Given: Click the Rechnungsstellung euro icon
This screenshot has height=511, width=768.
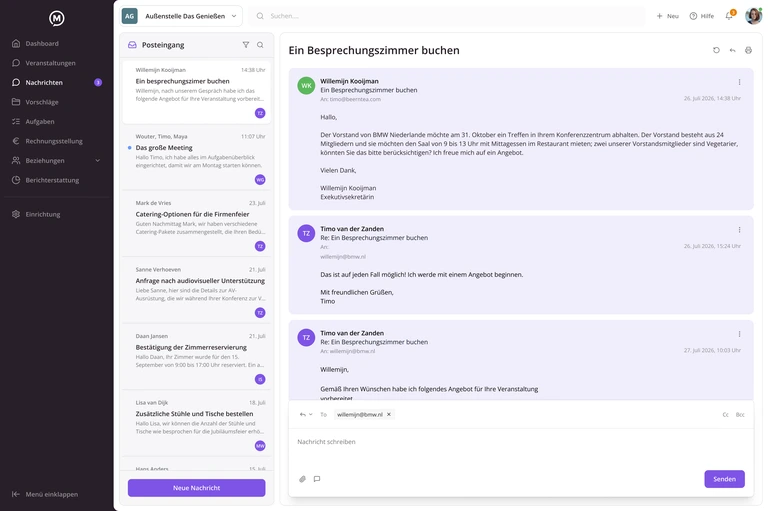Looking at the screenshot, I should click(x=16, y=141).
